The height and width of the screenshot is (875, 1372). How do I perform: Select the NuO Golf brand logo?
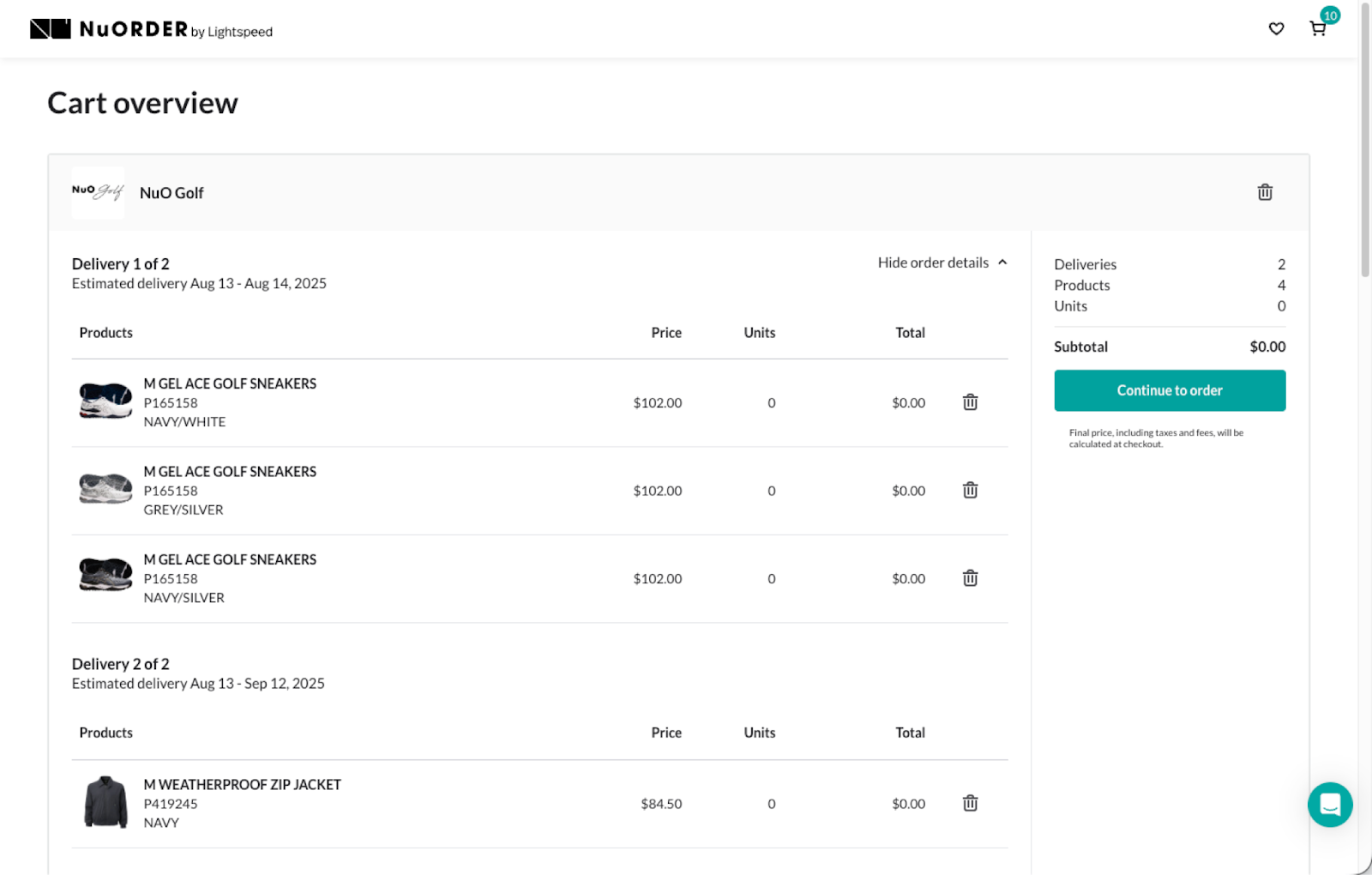97,192
